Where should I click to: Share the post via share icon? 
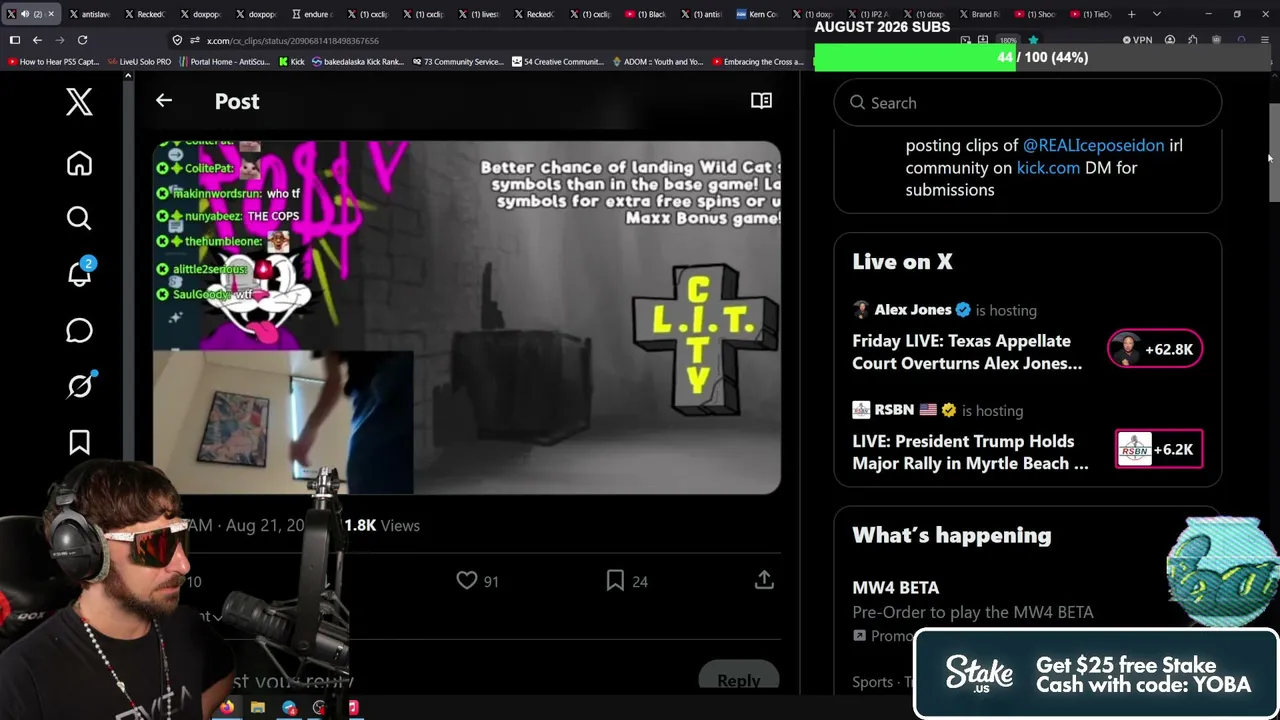click(764, 580)
